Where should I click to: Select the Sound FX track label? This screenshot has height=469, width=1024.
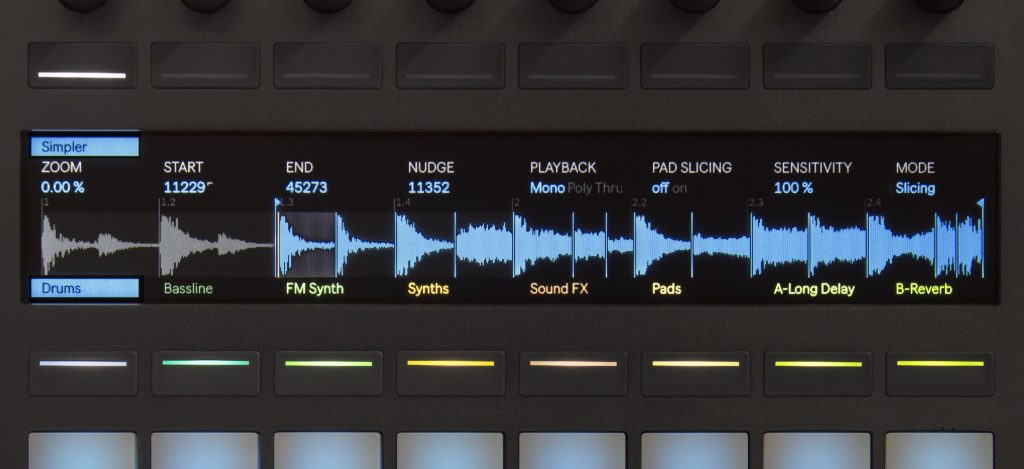[559, 288]
